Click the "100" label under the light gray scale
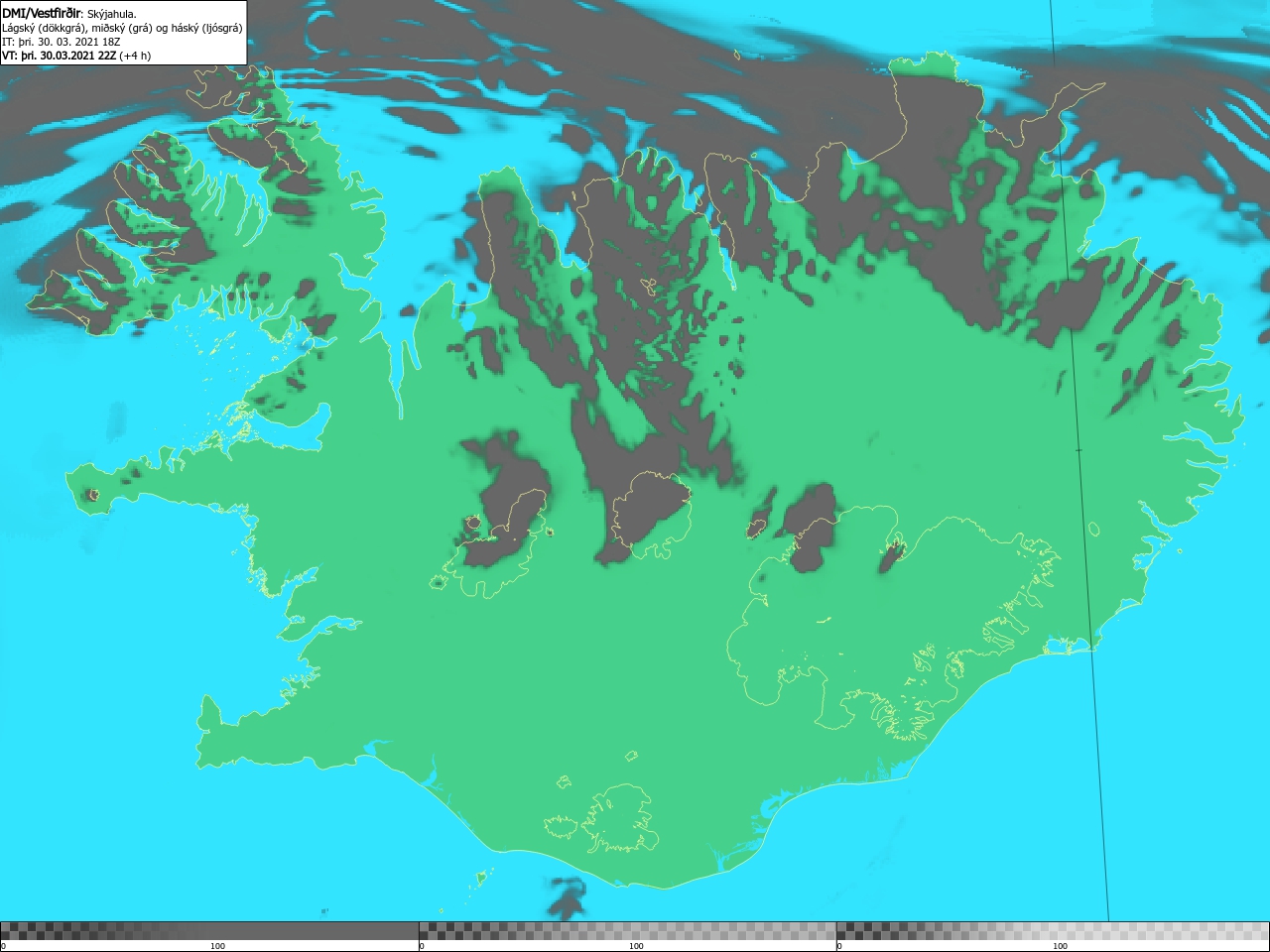The width and height of the screenshot is (1270, 952). (x=1060, y=946)
